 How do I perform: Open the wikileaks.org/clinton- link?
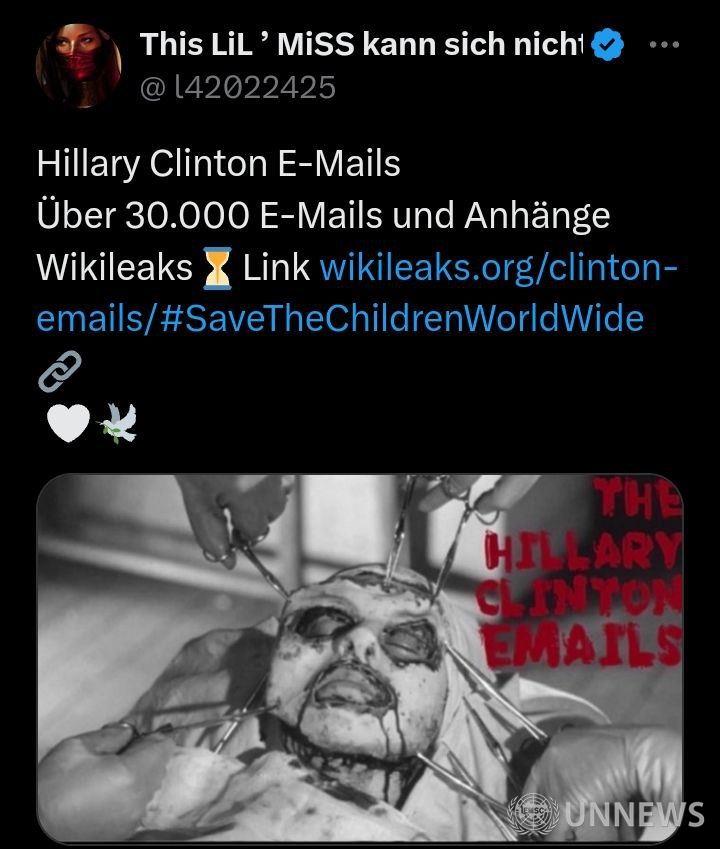(x=499, y=267)
